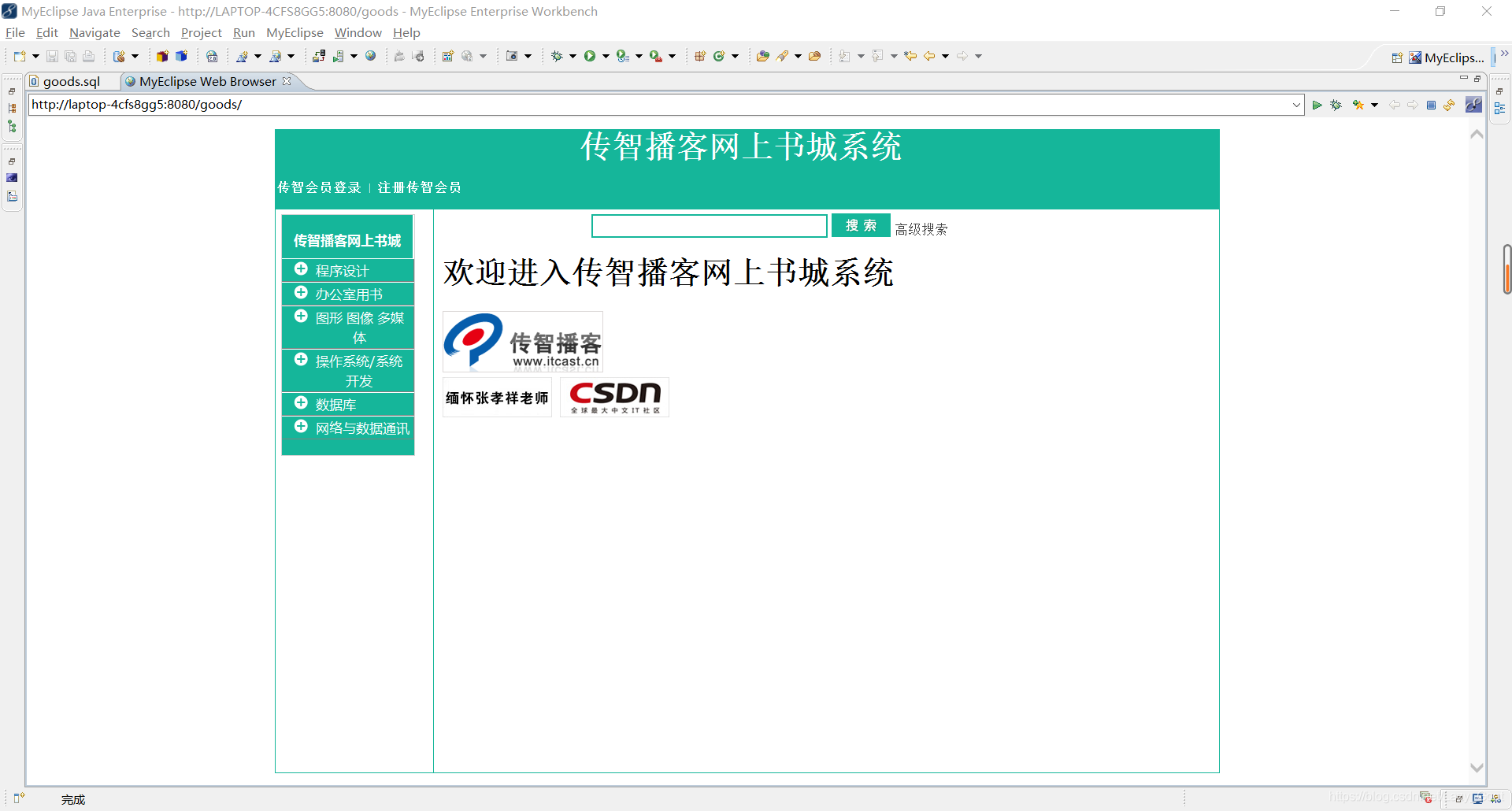Screen dimensions: 1512x811
Task: Click the Save icon in main toolbar
Action: (x=52, y=56)
